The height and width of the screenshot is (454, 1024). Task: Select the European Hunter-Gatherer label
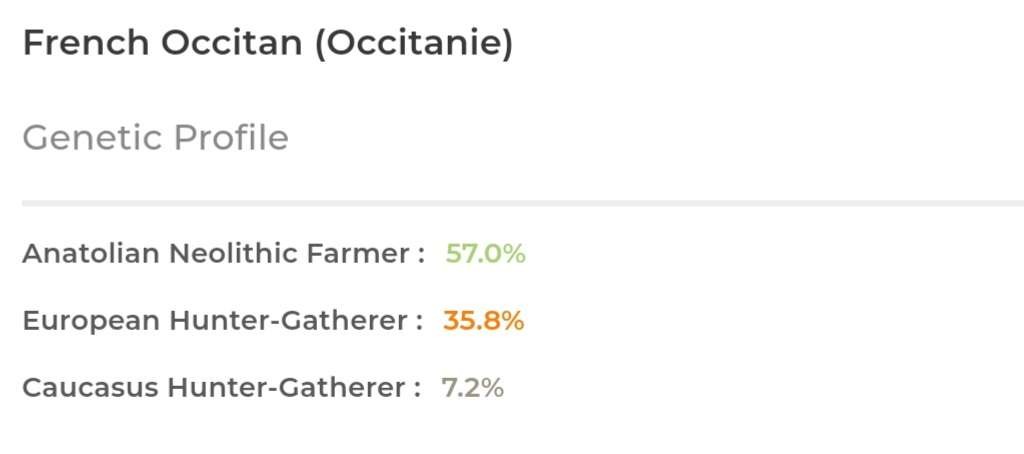pos(223,321)
